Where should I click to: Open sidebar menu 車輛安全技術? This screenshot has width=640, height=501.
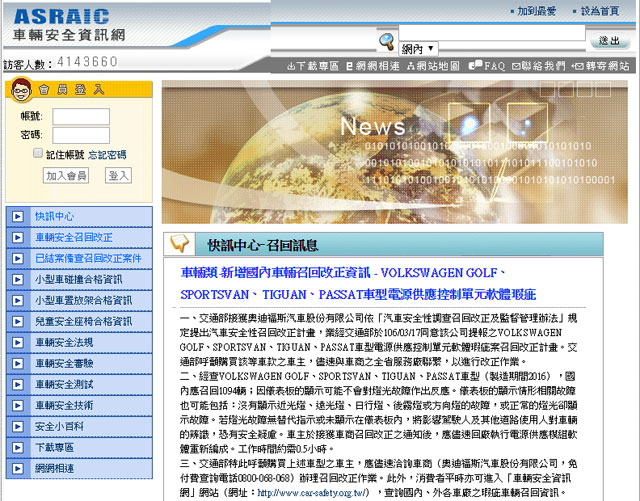click(x=64, y=405)
